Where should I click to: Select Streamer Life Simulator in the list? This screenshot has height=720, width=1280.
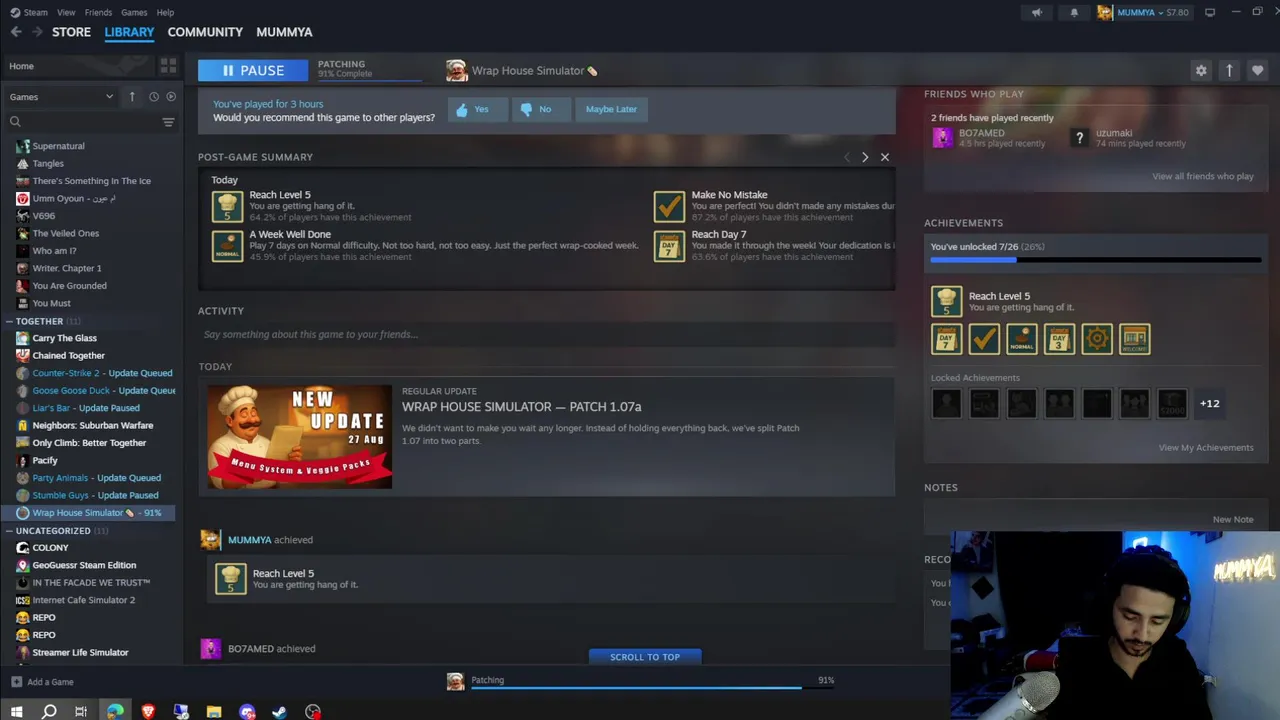pyautogui.click(x=80, y=652)
